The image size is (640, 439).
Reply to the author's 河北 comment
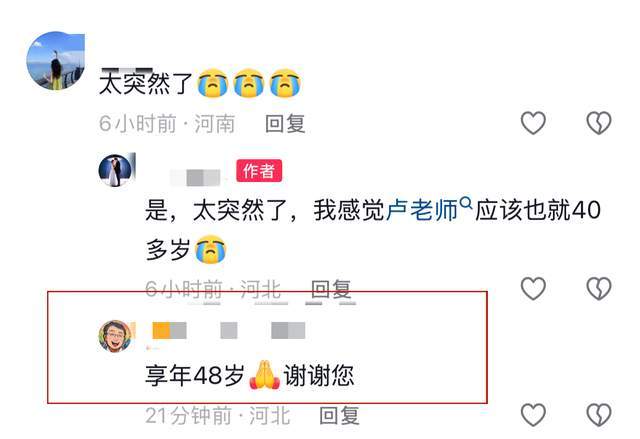point(331,289)
